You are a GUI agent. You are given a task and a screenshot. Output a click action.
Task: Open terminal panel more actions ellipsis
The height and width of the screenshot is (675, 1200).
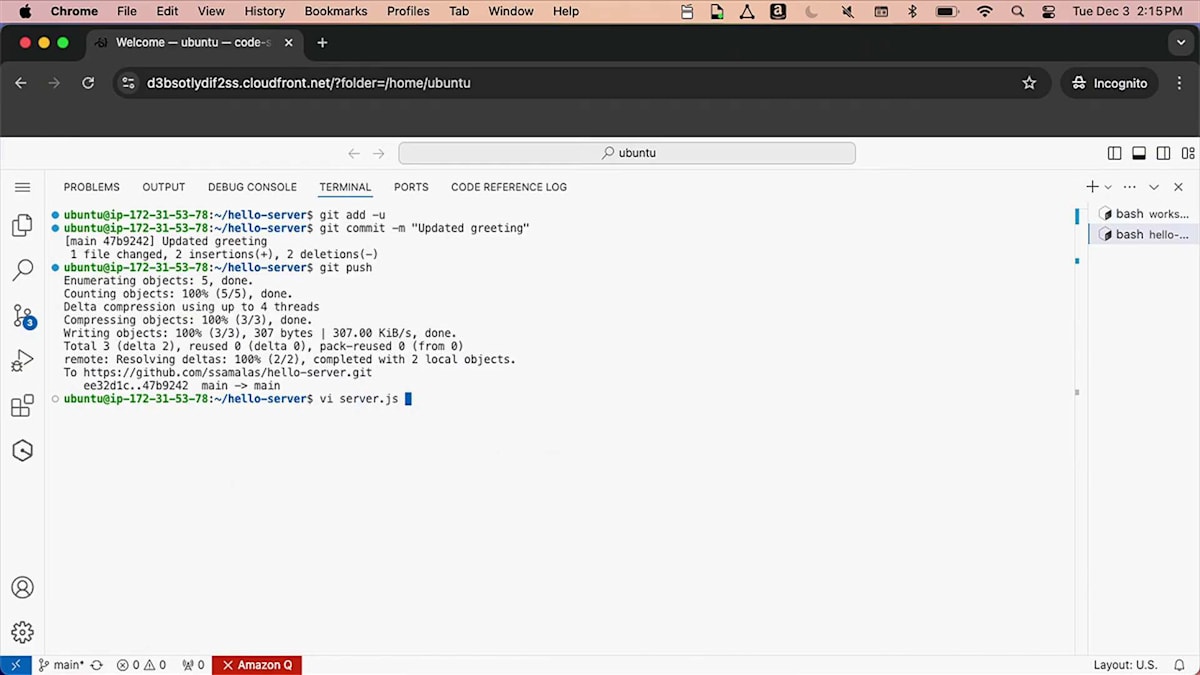coord(1130,187)
